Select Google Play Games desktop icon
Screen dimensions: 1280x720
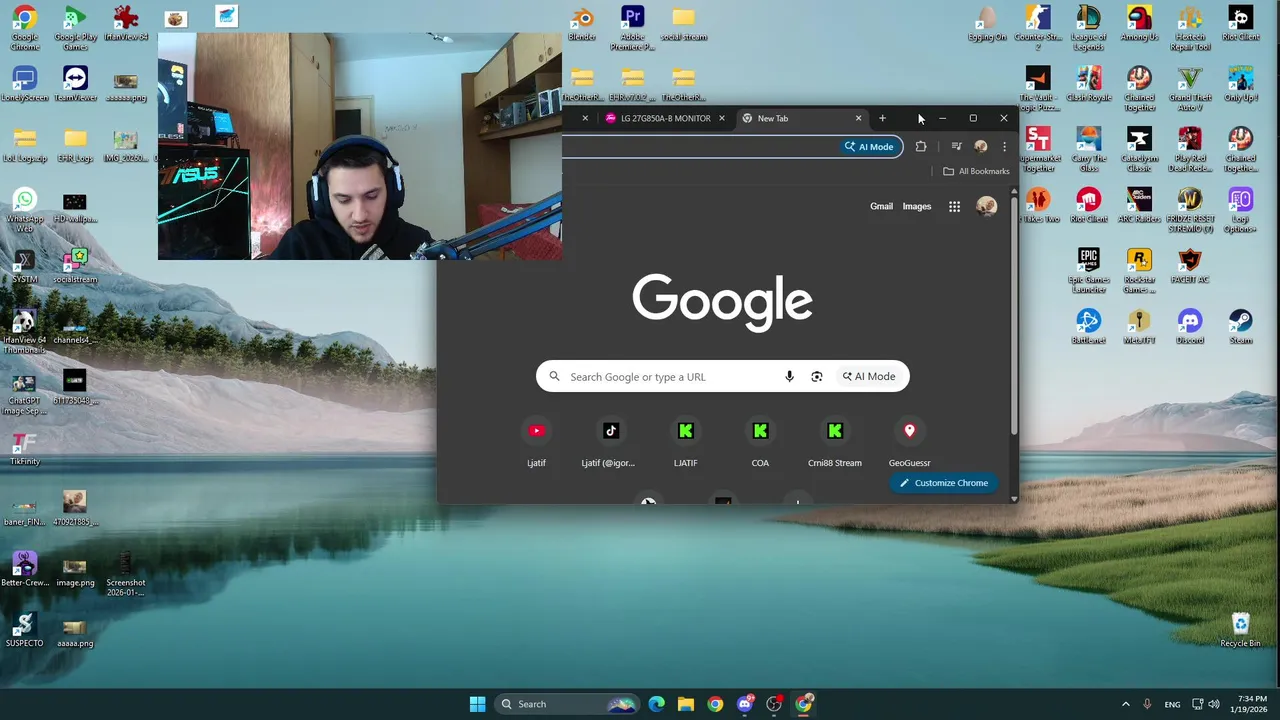(x=75, y=27)
